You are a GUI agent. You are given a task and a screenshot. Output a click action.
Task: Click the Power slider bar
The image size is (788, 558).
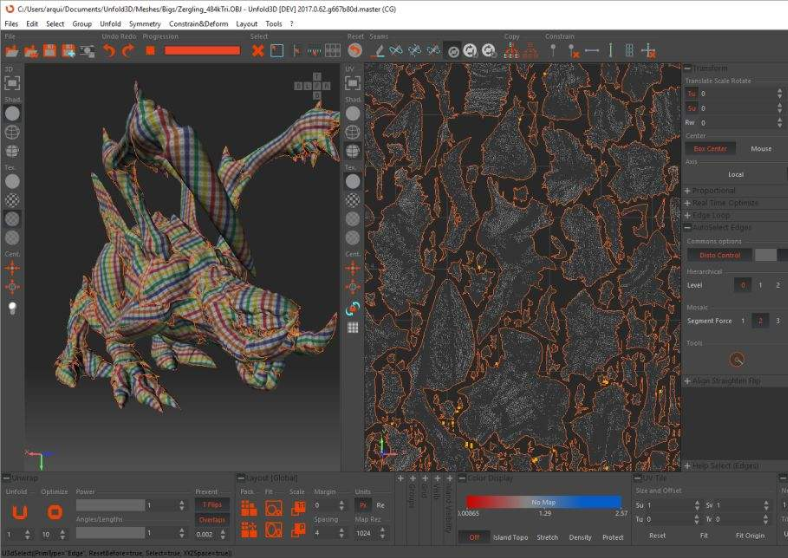[110, 505]
